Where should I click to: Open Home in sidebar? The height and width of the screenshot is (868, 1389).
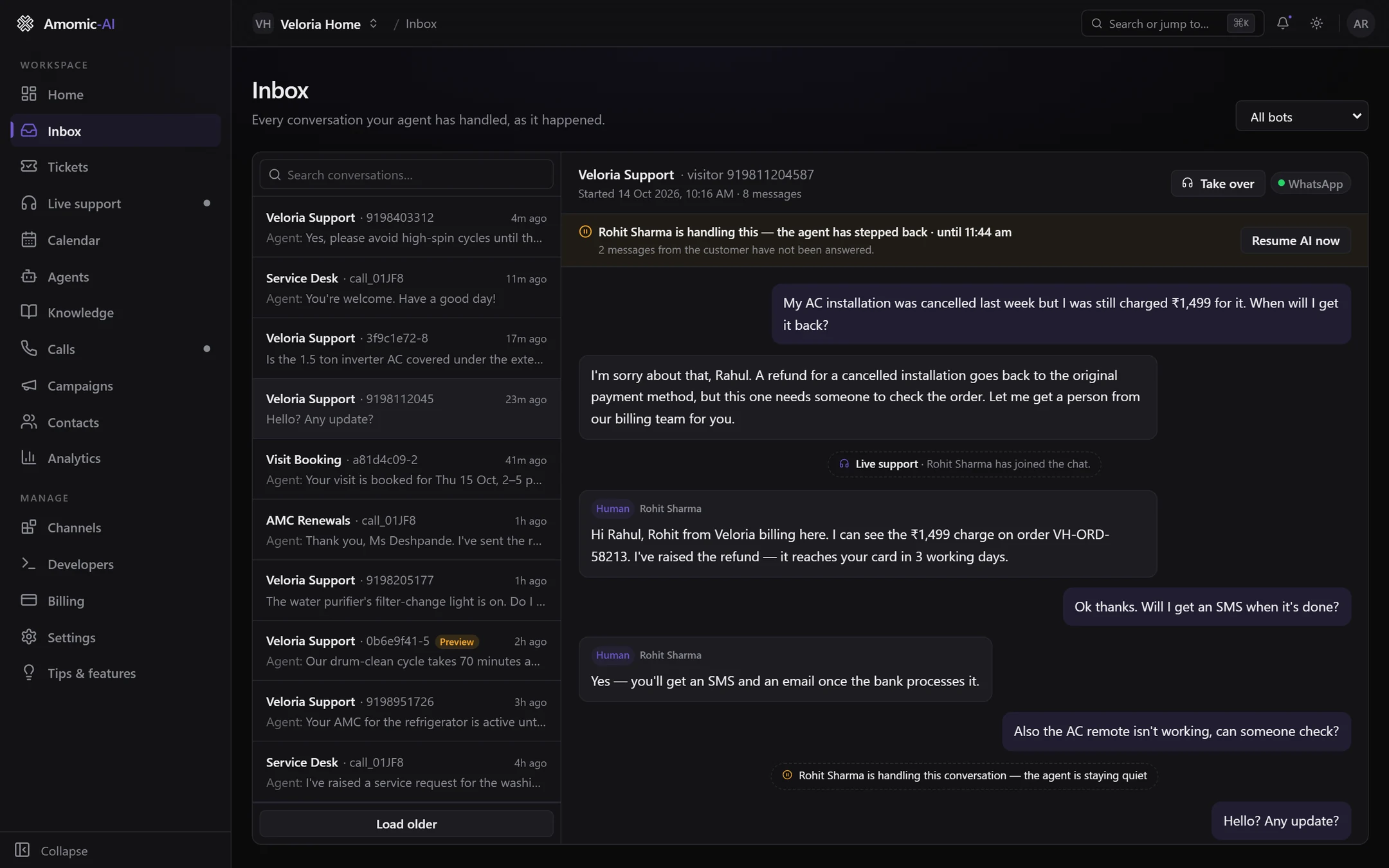[x=116, y=95]
